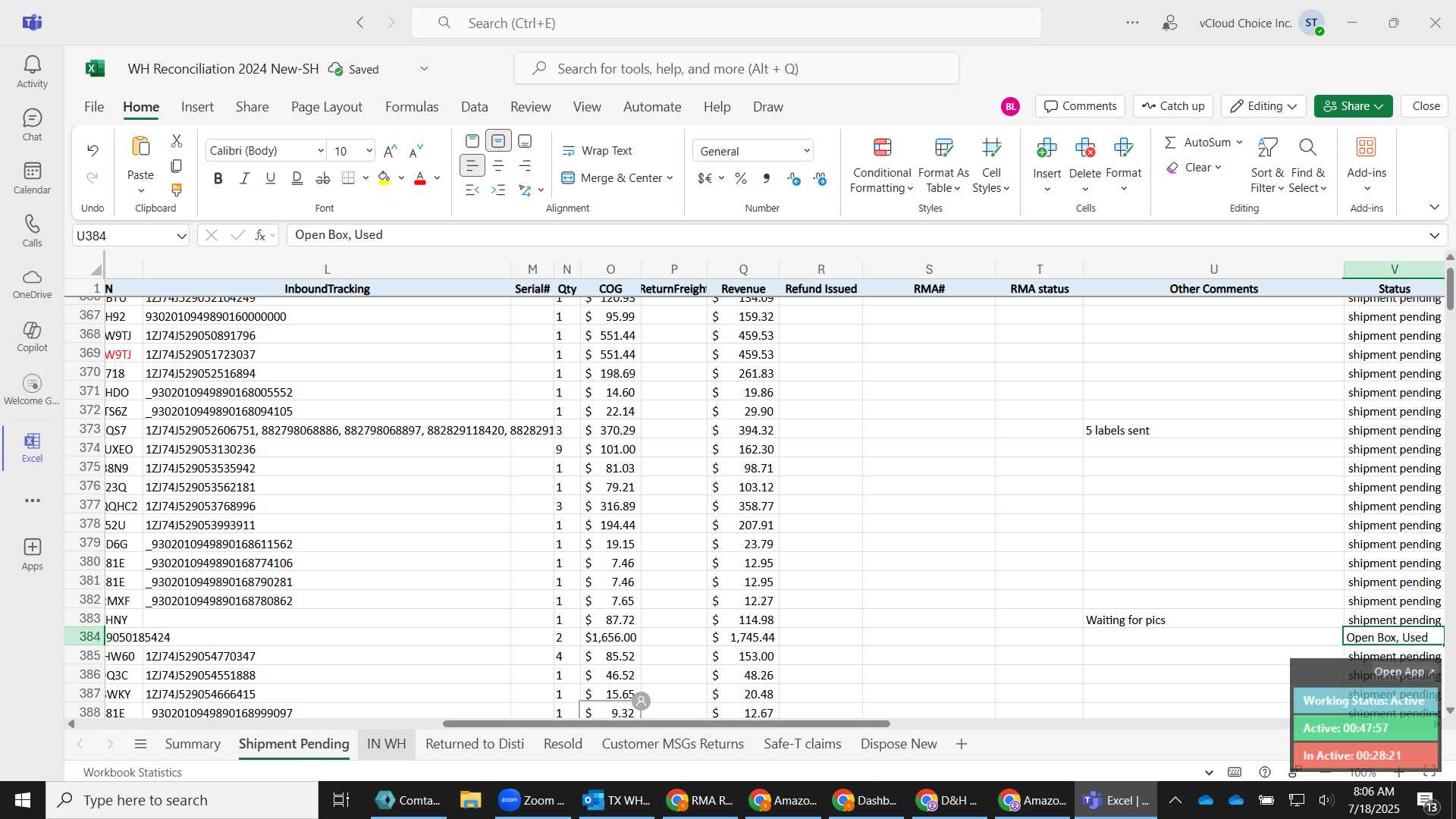Click the Copy icon in Clipboard group
This screenshot has width=1456, height=819.
coord(177,165)
